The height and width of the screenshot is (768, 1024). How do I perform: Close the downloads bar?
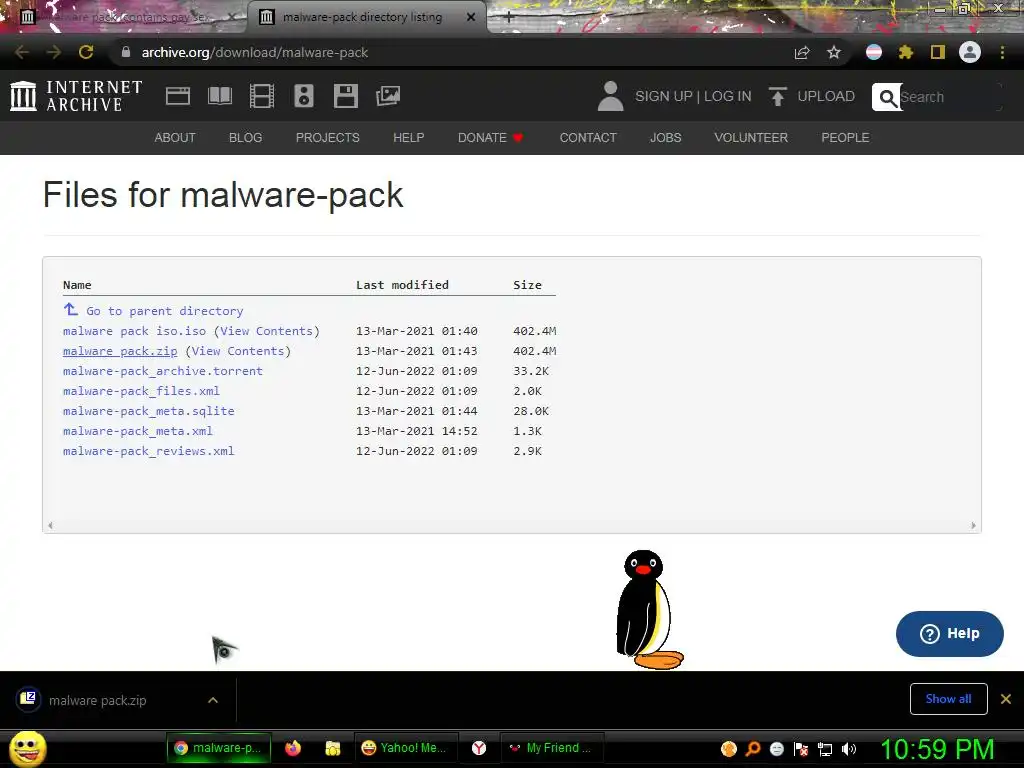click(1006, 699)
